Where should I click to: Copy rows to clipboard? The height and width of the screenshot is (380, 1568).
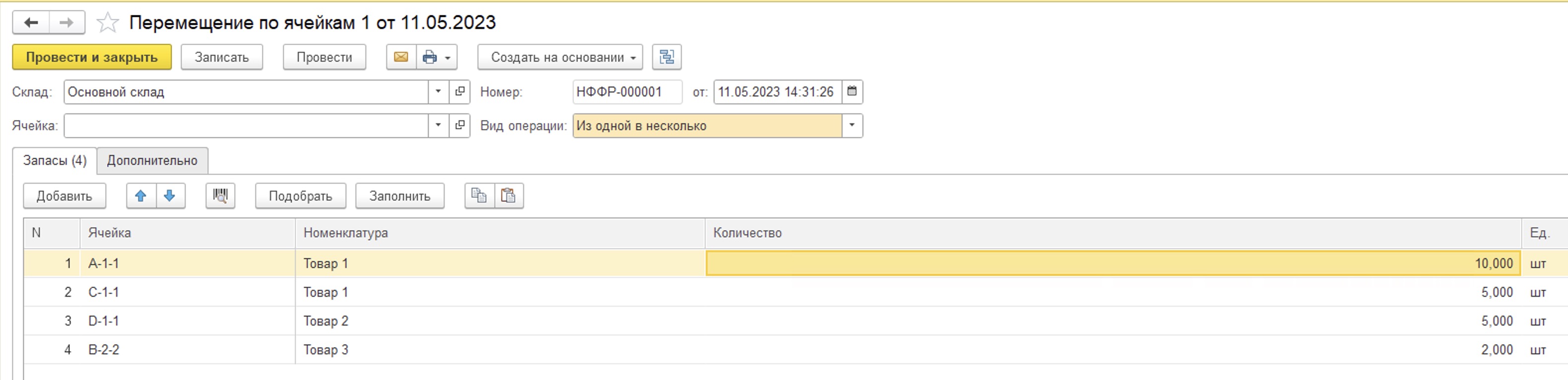coord(480,196)
